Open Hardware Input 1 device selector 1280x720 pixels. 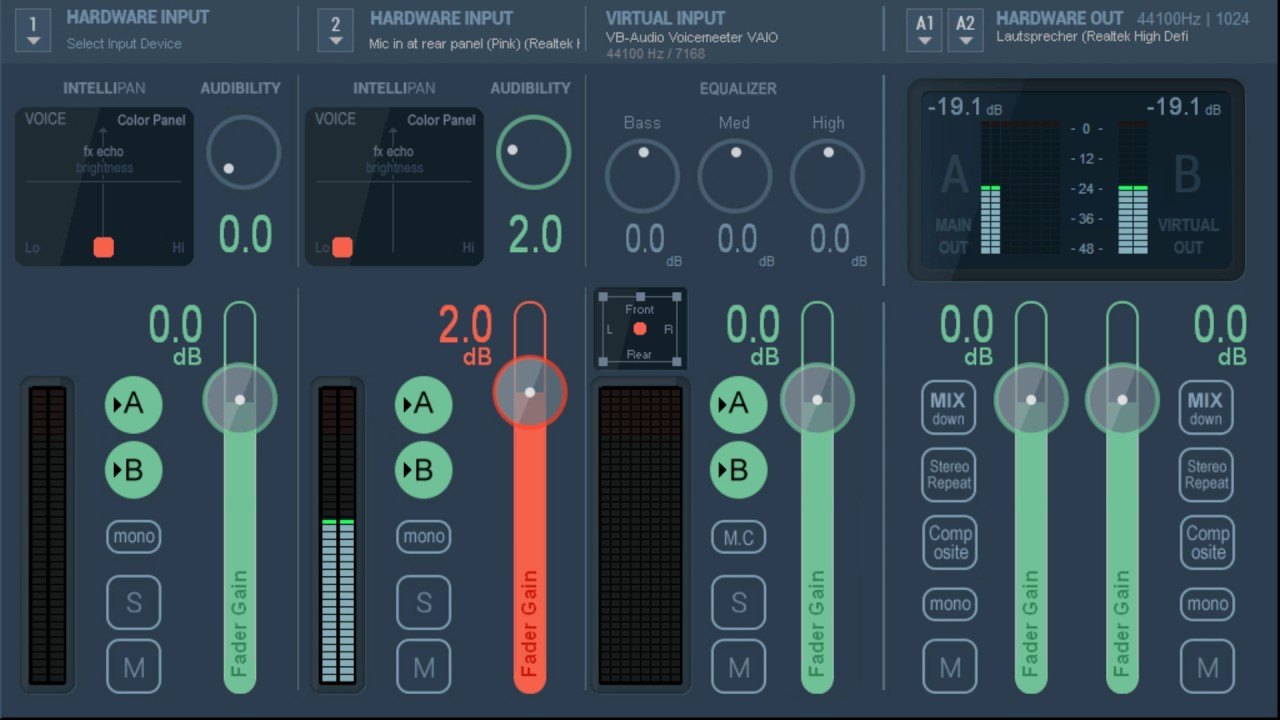[33, 30]
